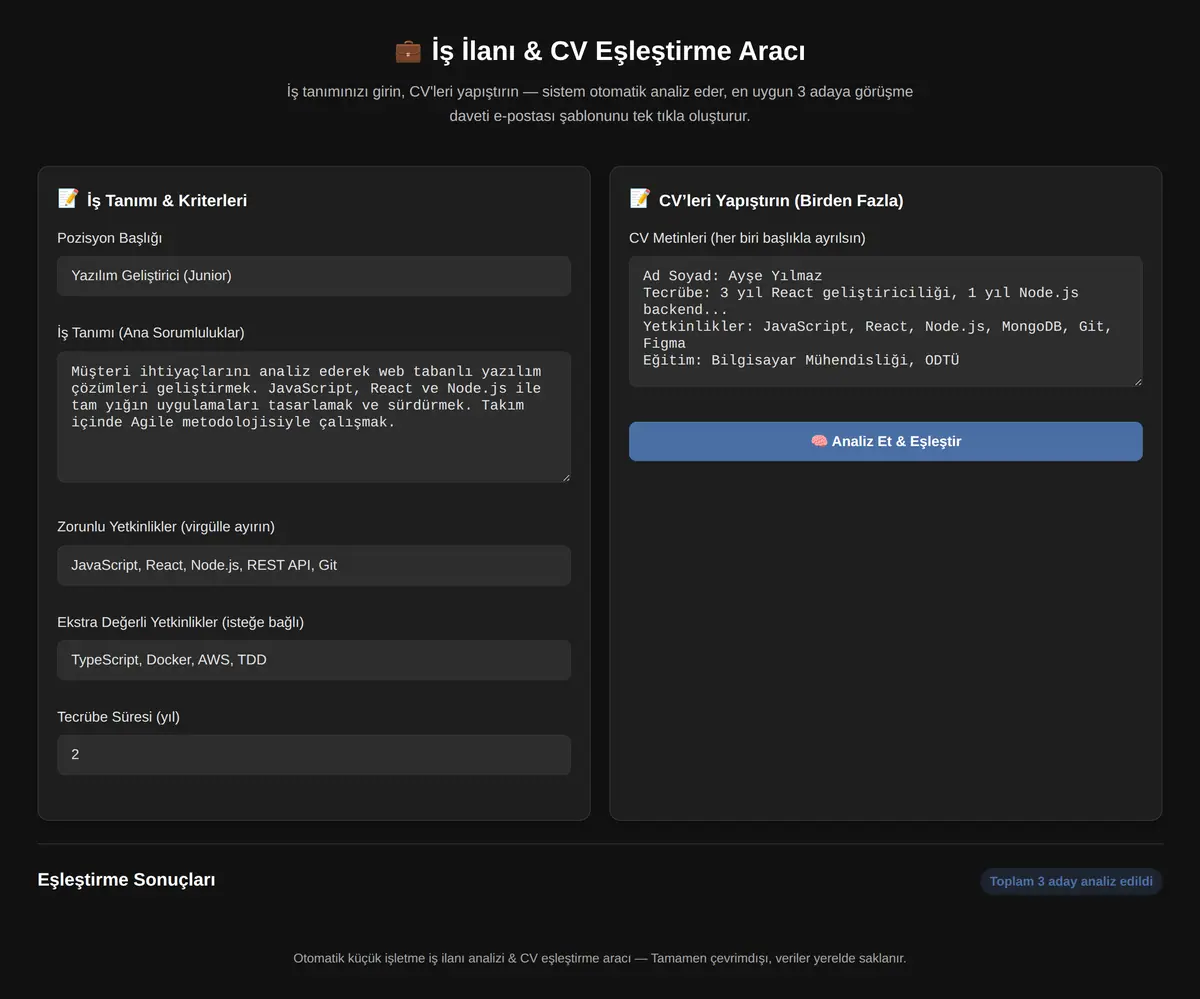Click the Tecrübe Süresi (yıl) label
This screenshot has width=1200, height=999.
[x=119, y=717]
